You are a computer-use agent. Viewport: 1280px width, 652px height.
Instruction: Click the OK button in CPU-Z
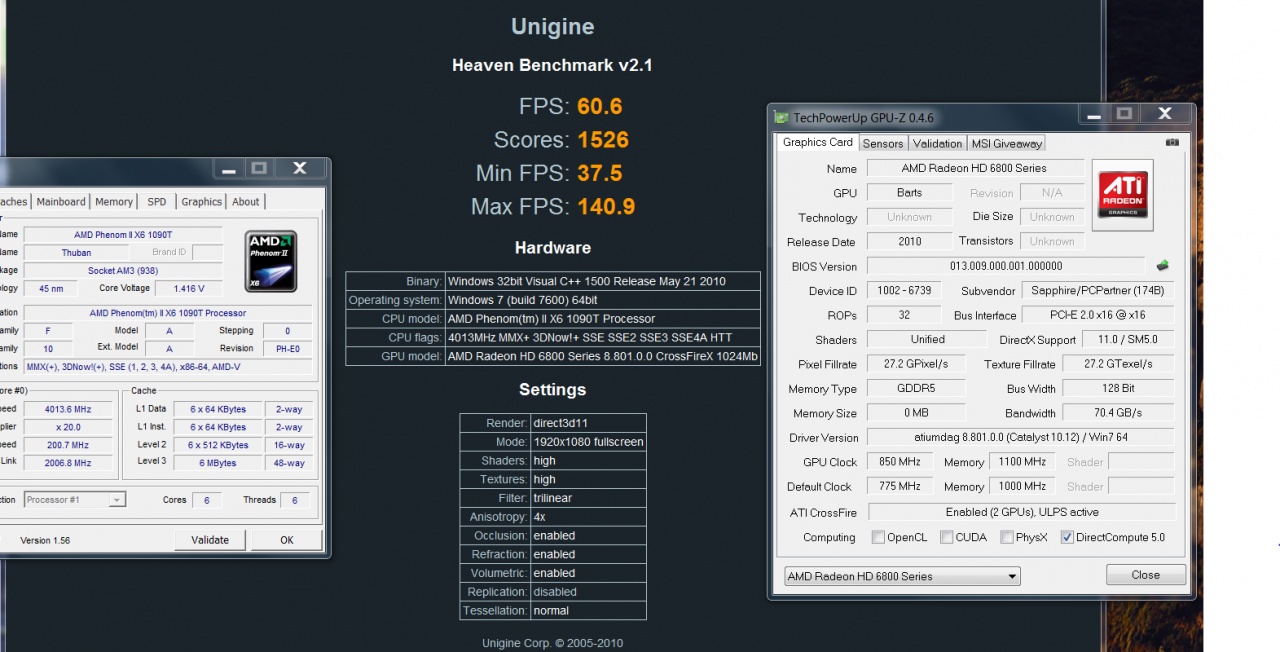(x=287, y=540)
